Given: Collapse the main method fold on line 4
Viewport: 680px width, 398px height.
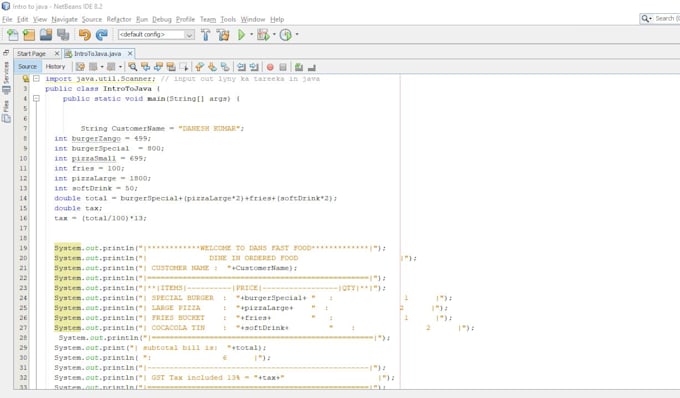Looking at the screenshot, I should click(36, 99).
